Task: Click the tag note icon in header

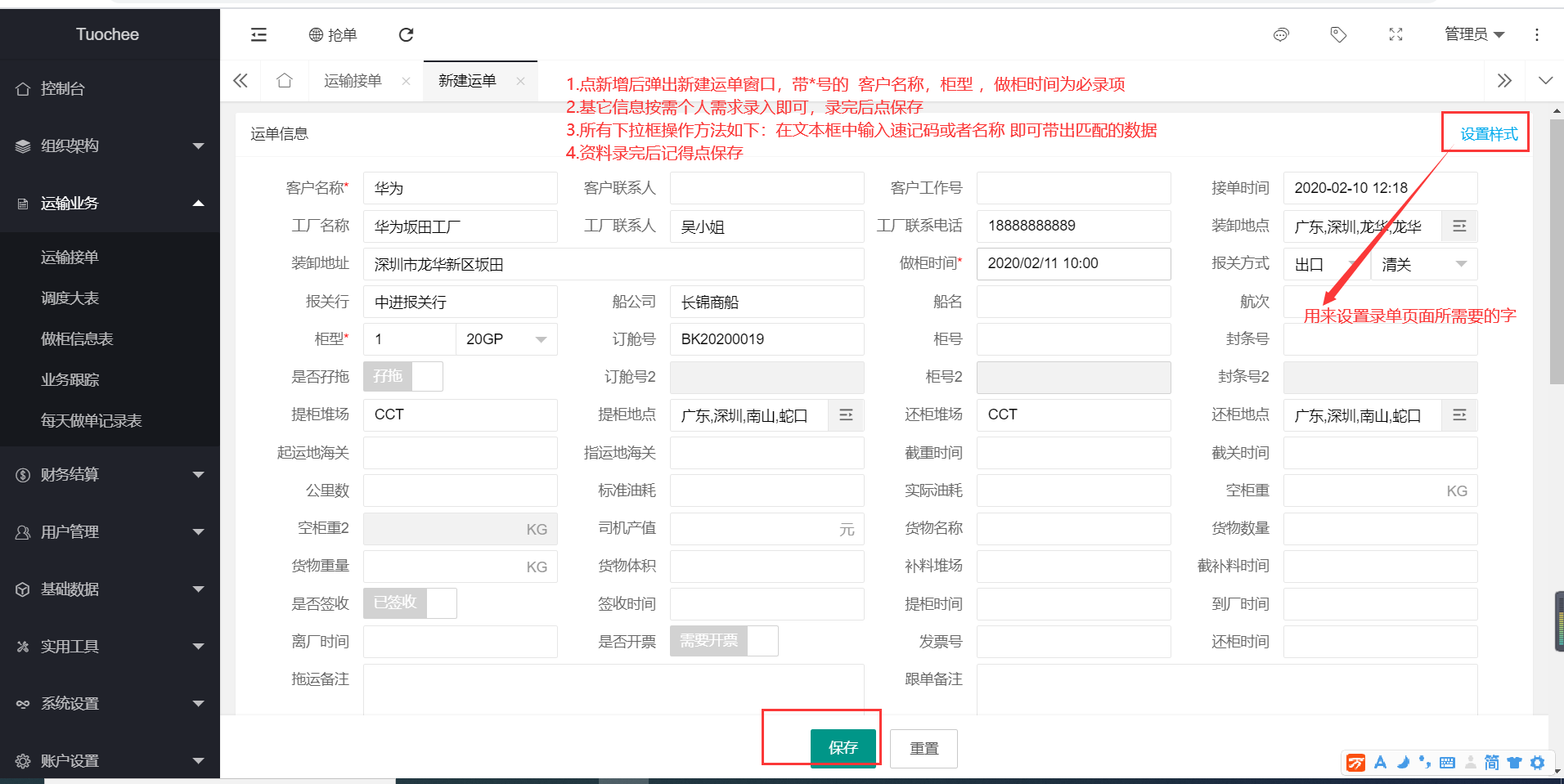Action: (x=1338, y=34)
